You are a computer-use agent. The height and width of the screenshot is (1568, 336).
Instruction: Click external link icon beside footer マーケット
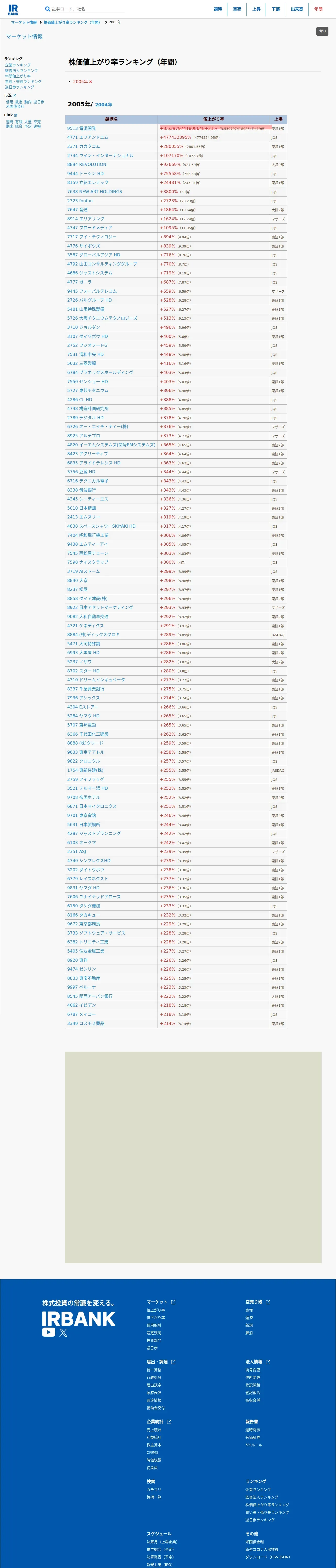click(x=173, y=1302)
